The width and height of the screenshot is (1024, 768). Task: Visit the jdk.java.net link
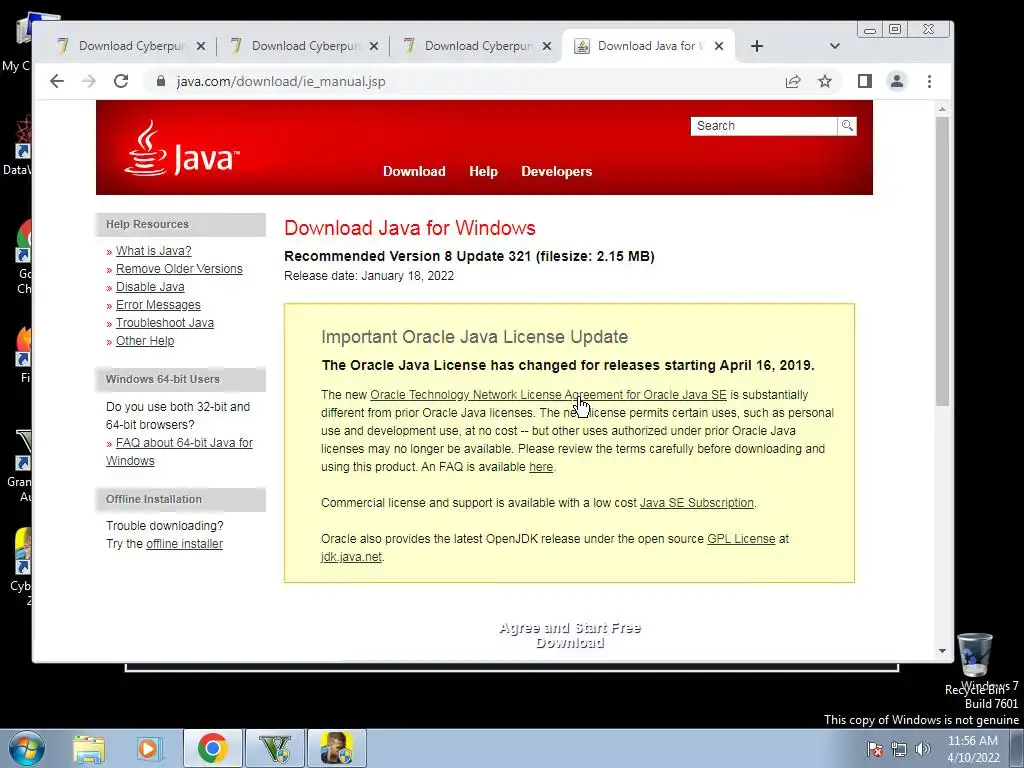click(351, 557)
